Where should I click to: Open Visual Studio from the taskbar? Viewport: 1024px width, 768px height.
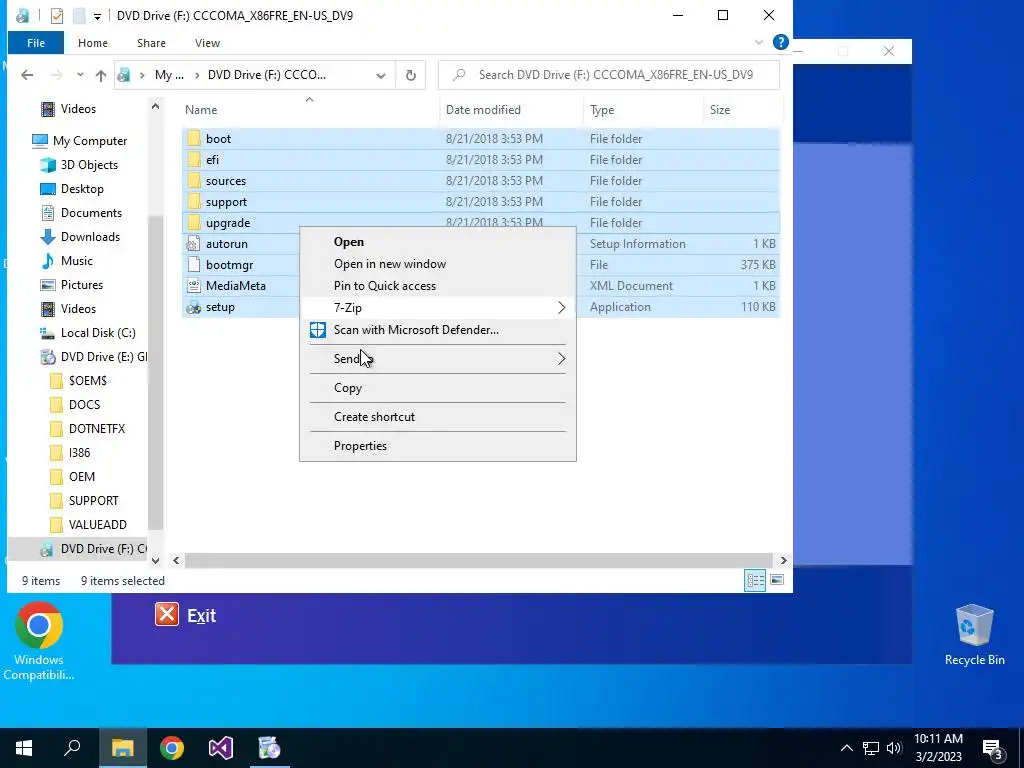pos(221,748)
